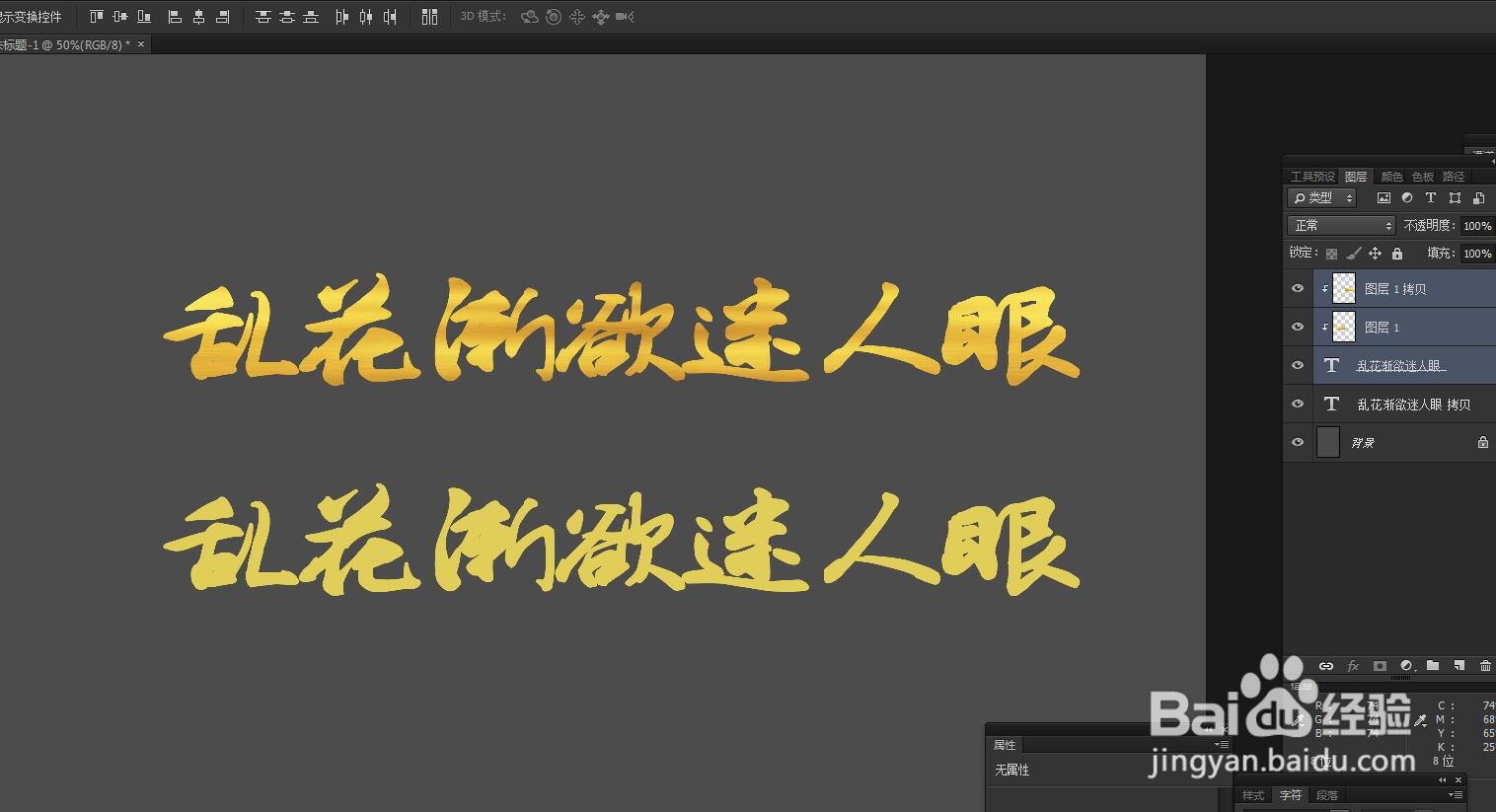
Task: Open the blend mode dropdown showing 正常
Action: tap(1340, 225)
